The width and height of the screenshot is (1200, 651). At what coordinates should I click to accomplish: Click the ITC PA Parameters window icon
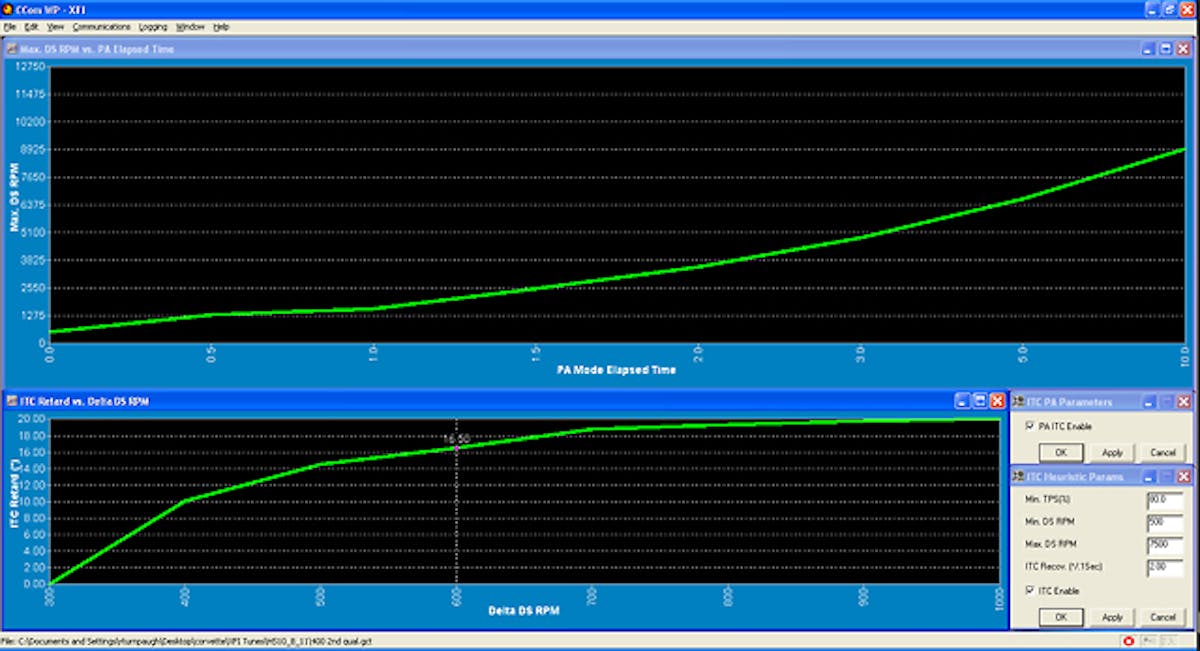pyautogui.click(x=1020, y=402)
